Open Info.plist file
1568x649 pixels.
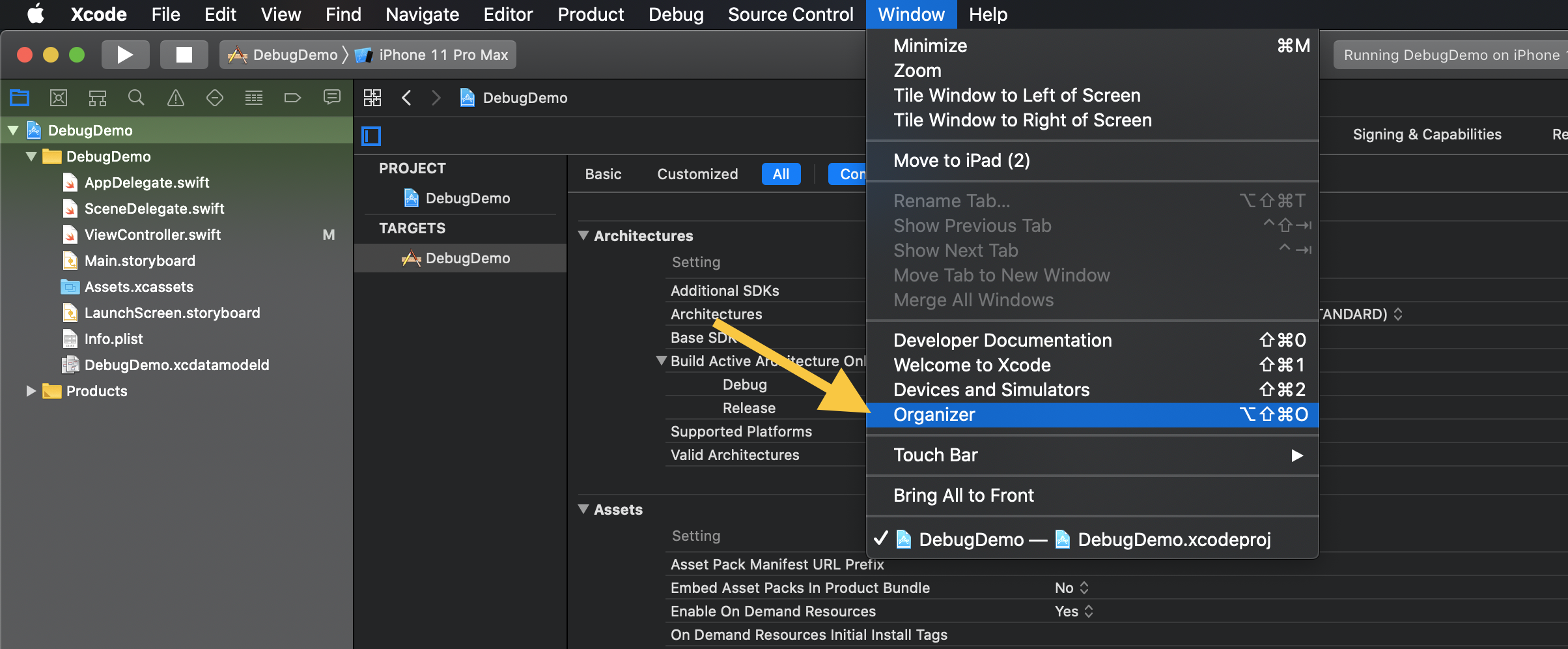113,339
